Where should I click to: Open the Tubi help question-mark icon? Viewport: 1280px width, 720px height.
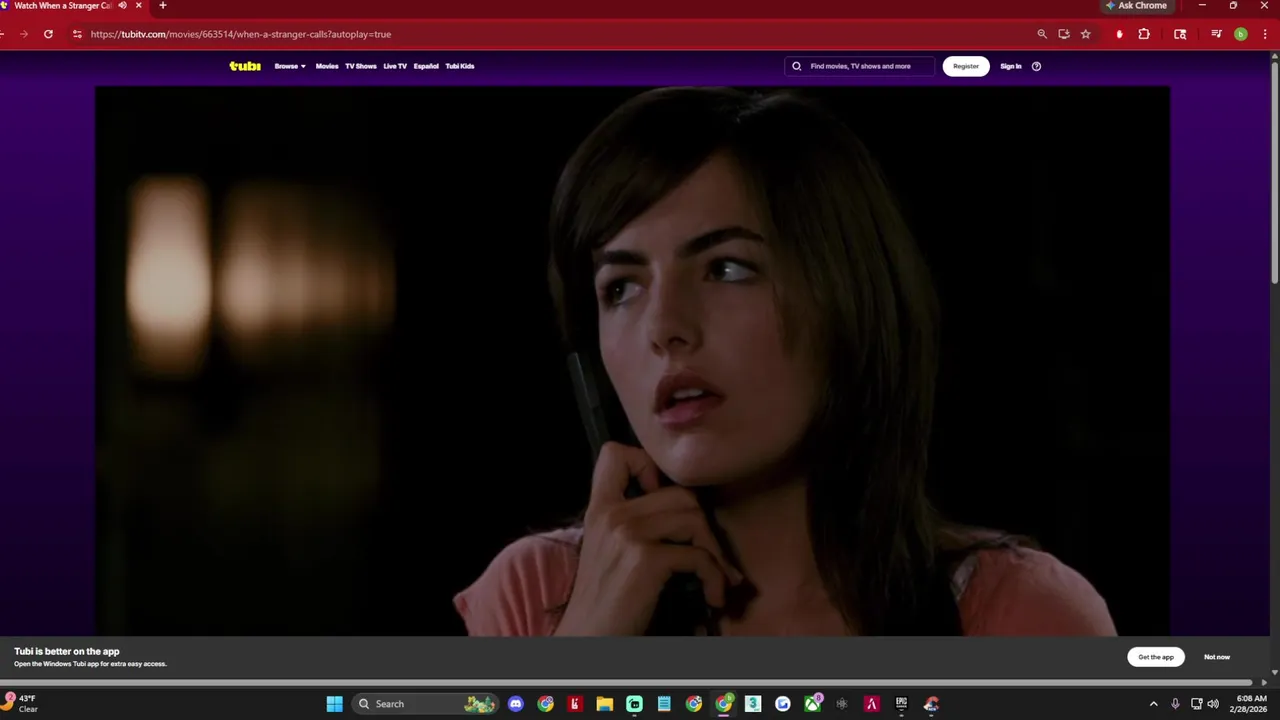[x=1036, y=66]
